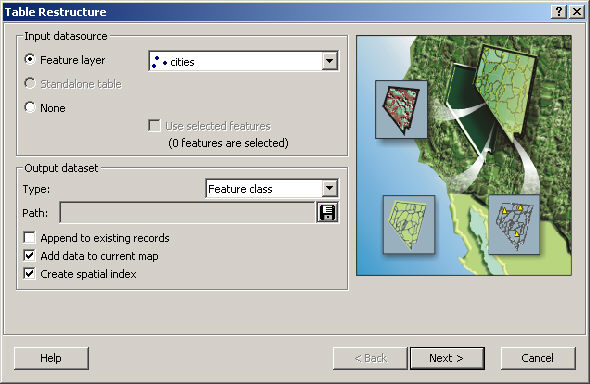Expand the Feature class type dropdown
The height and width of the screenshot is (384, 590).
tap(329, 188)
